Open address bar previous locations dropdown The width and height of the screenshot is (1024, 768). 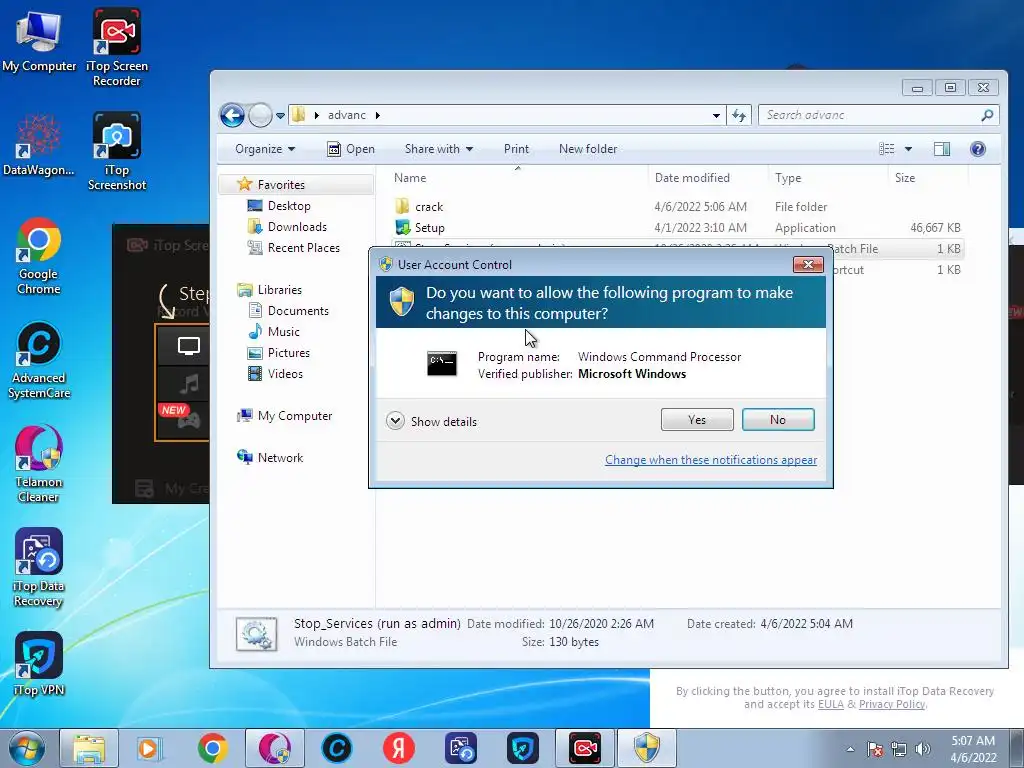point(716,116)
